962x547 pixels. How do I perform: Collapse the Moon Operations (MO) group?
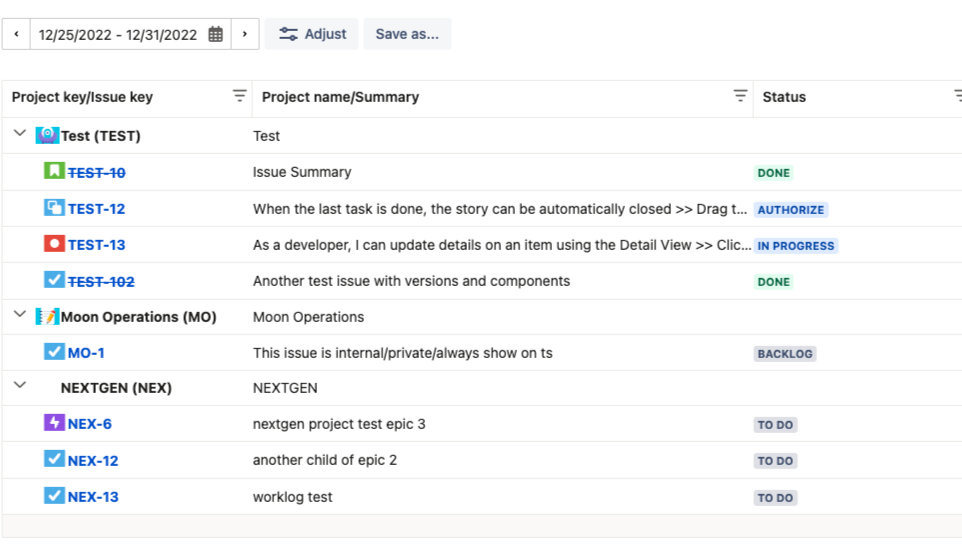coord(19,314)
